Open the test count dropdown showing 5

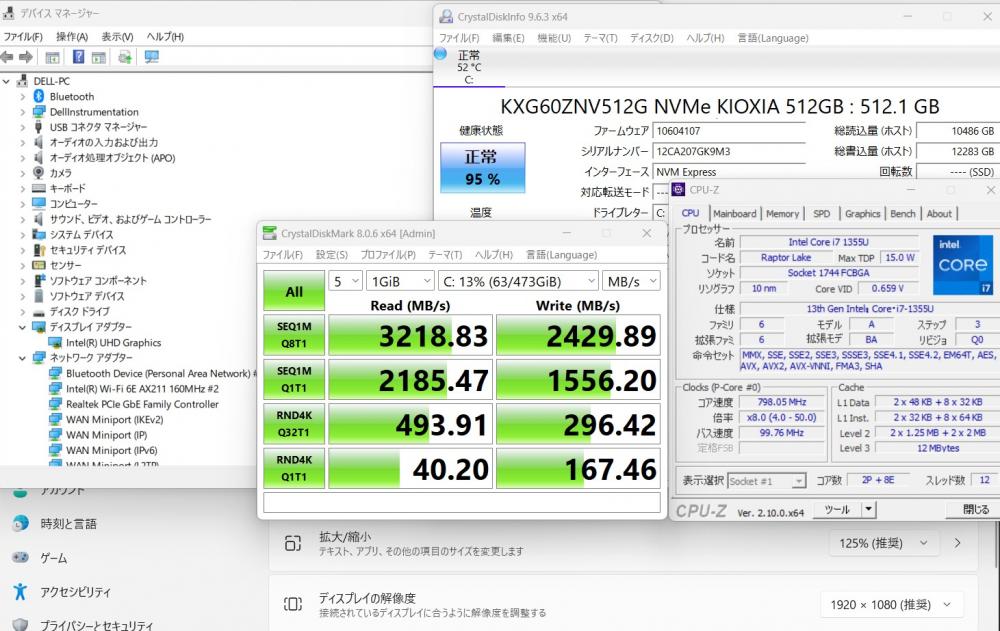click(x=345, y=281)
